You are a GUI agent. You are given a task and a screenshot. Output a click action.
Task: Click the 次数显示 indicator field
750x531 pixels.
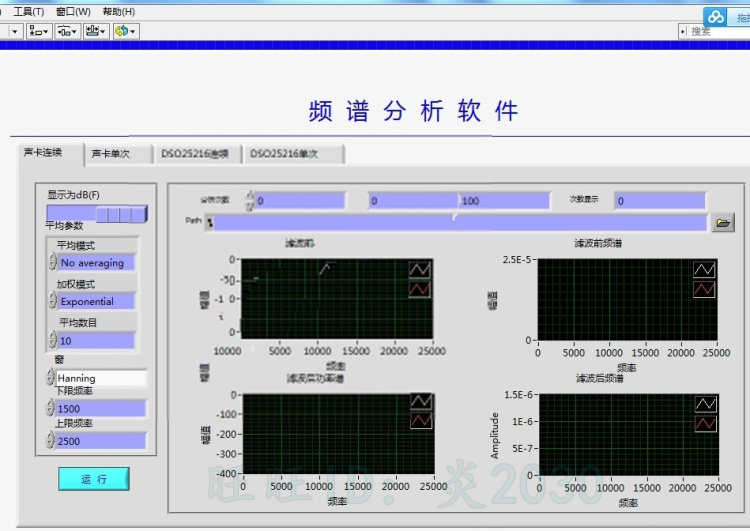pyautogui.click(x=660, y=201)
